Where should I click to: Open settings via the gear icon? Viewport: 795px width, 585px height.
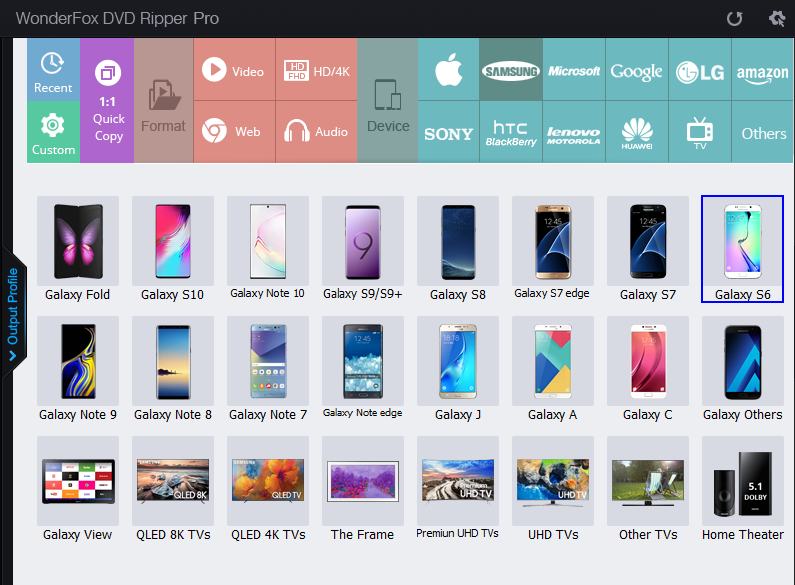(777, 19)
